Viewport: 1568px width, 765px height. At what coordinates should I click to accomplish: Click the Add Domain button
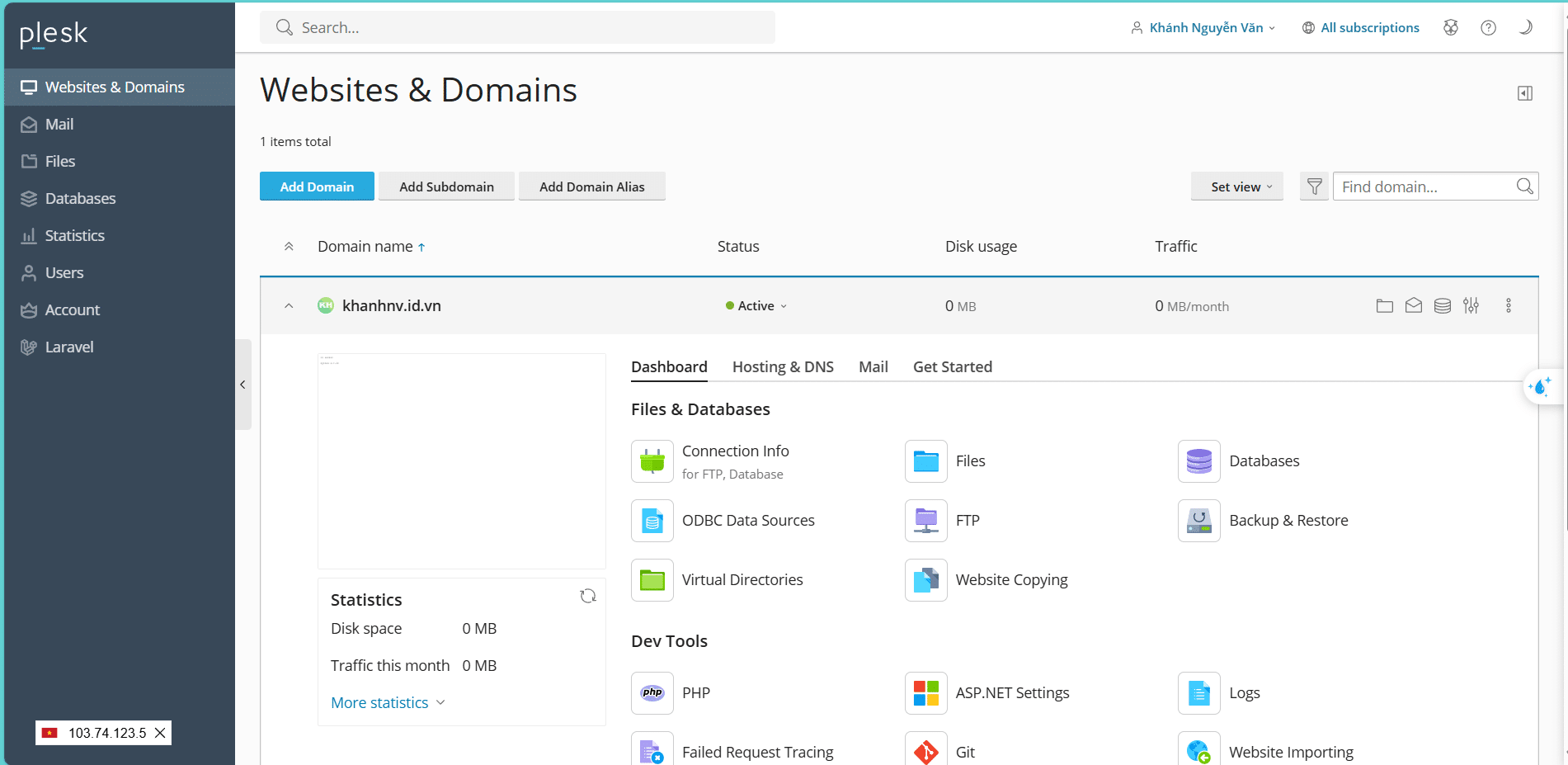[x=317, y=187]
